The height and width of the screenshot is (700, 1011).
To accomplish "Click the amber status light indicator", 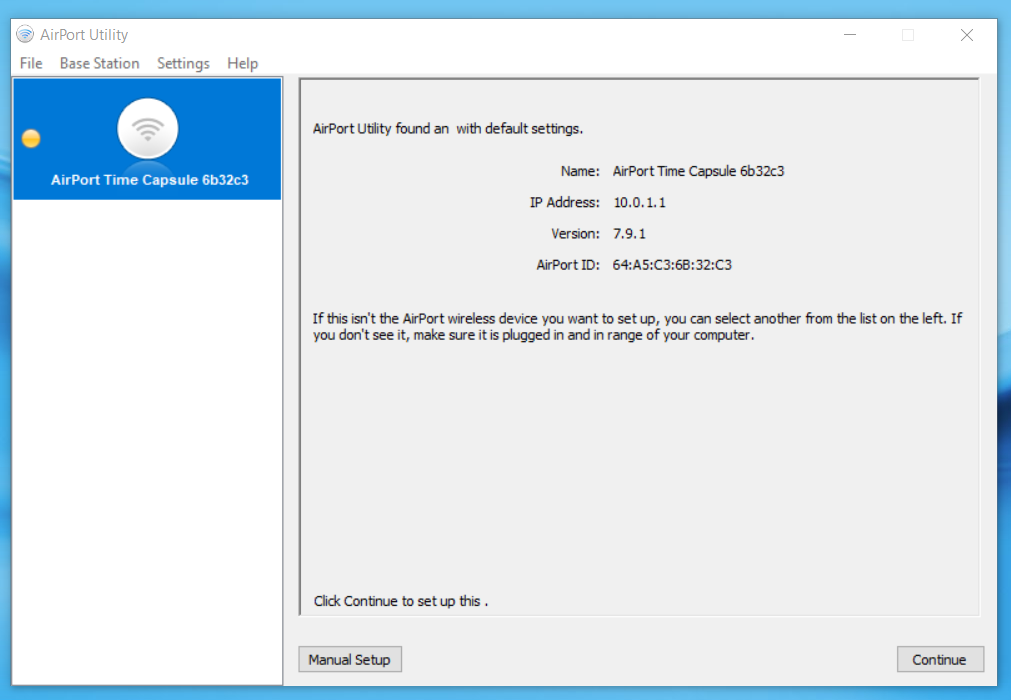I will pyautogui.click(x=31, y=139).
